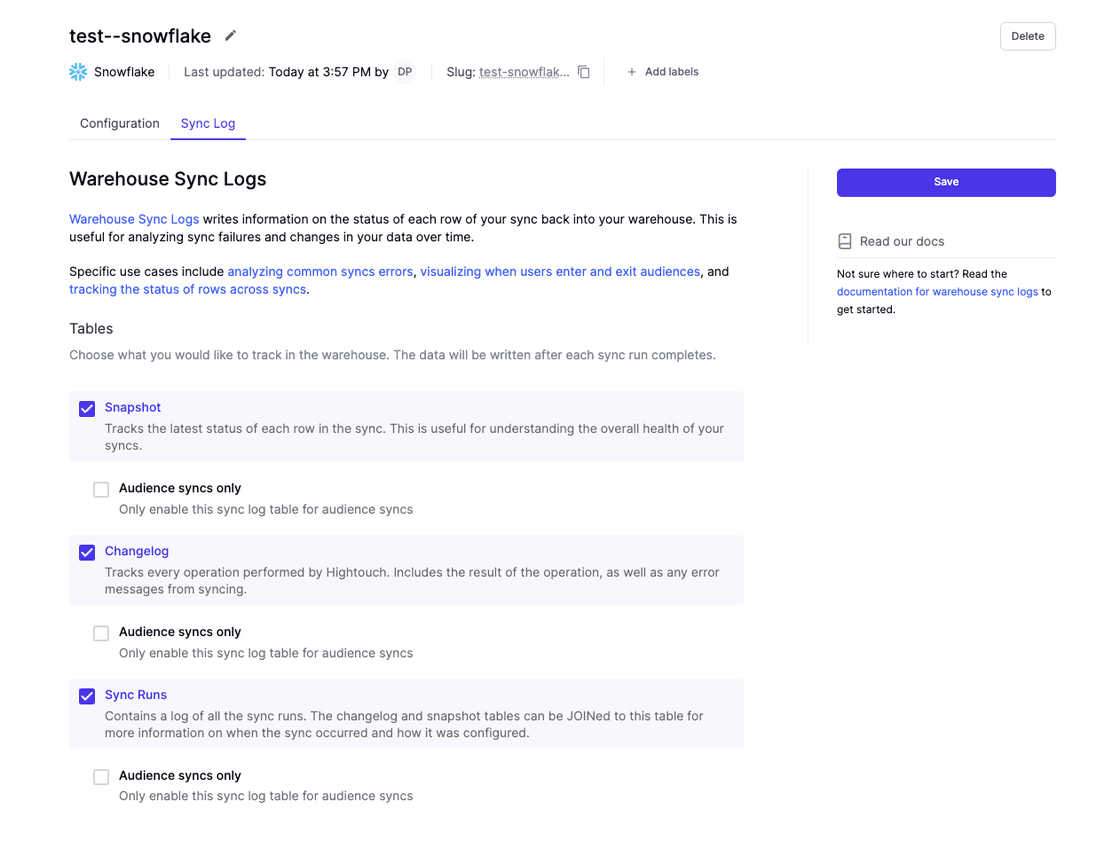Click the DP user avatar badge
The image size is (1120, 849).
coord(405,72)
